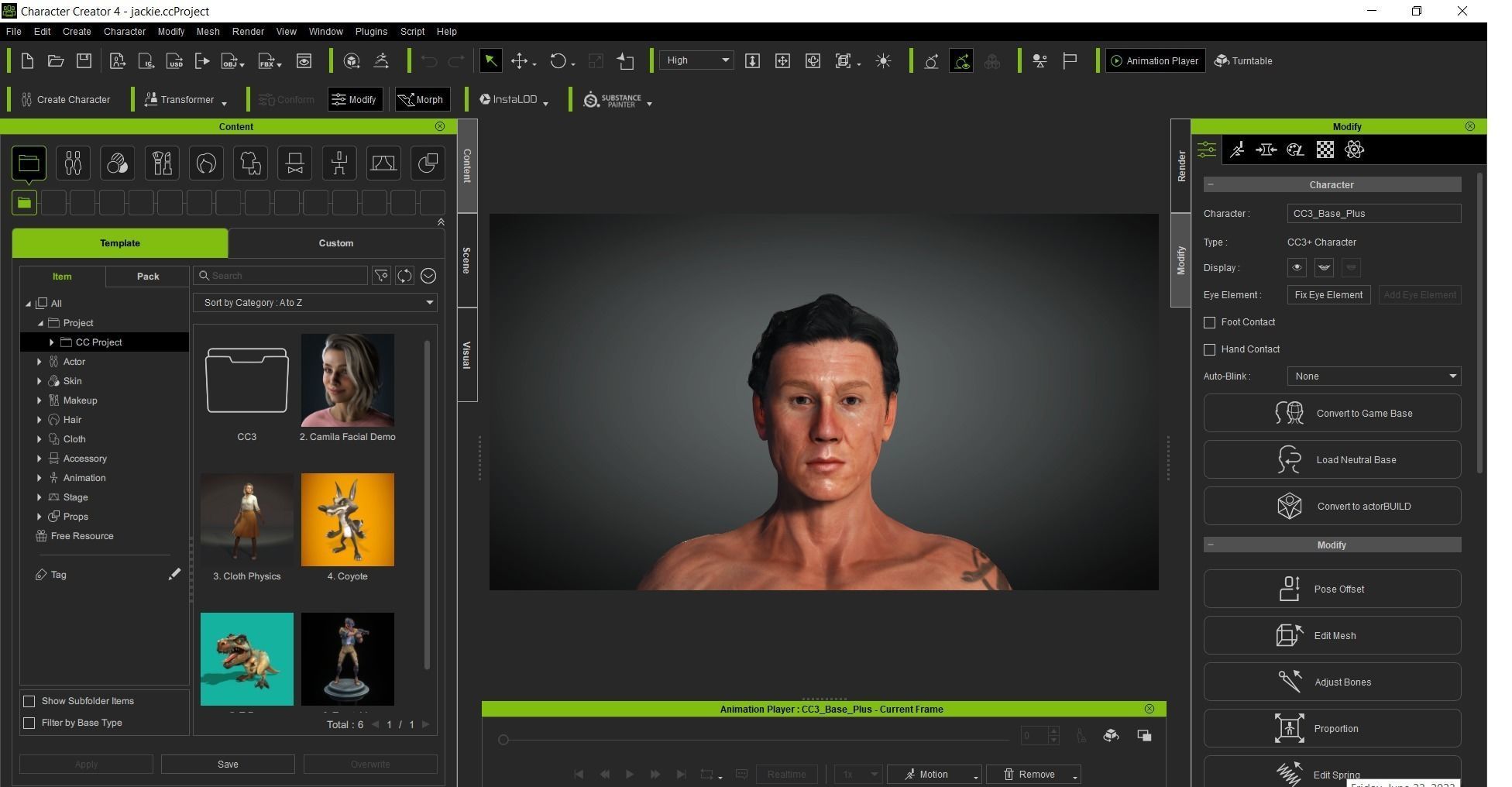Click the refresh content icon
This screenshot has height=787, width=1512.
pyautogui.click(x=404, y=276)
